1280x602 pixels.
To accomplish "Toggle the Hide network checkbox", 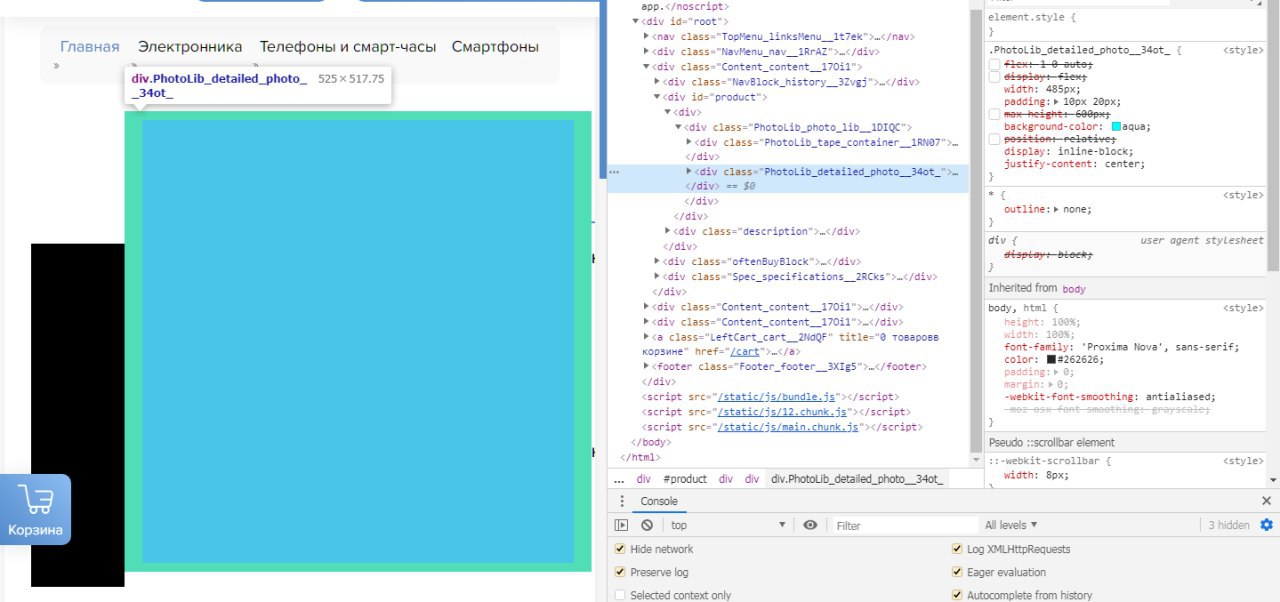I will 620,549.
